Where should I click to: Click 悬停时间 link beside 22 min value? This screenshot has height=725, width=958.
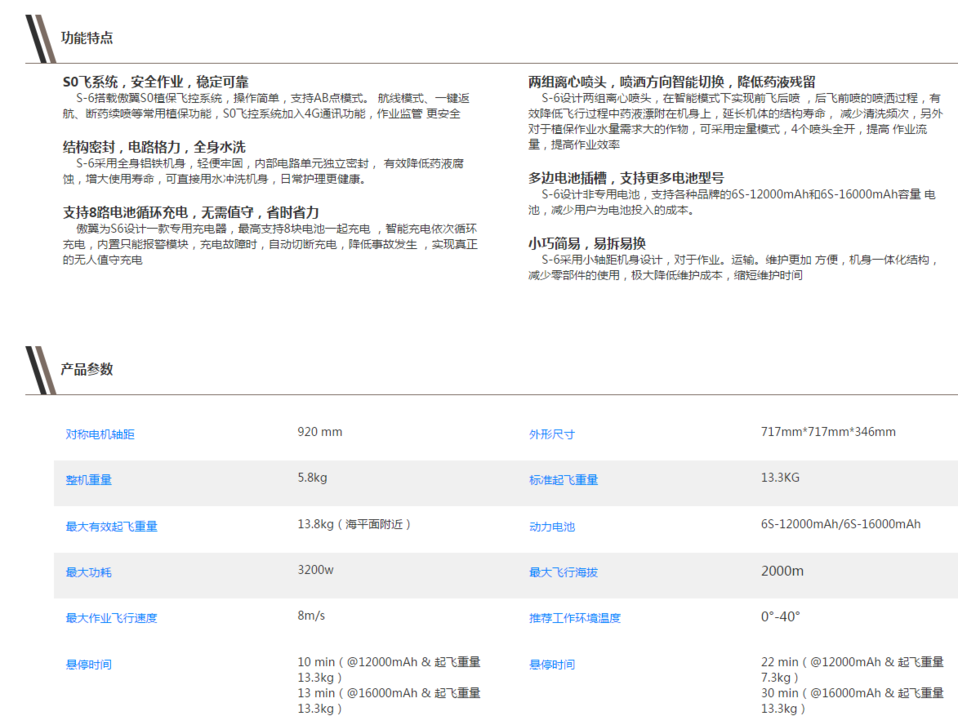(x=552, y=665)
